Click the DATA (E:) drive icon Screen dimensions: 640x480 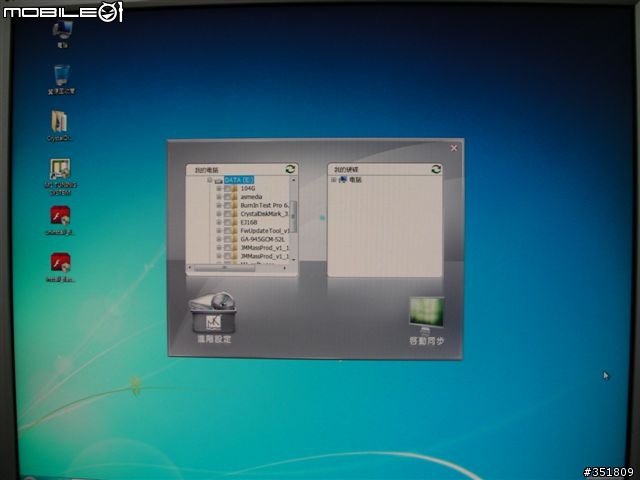coord(218,181)
